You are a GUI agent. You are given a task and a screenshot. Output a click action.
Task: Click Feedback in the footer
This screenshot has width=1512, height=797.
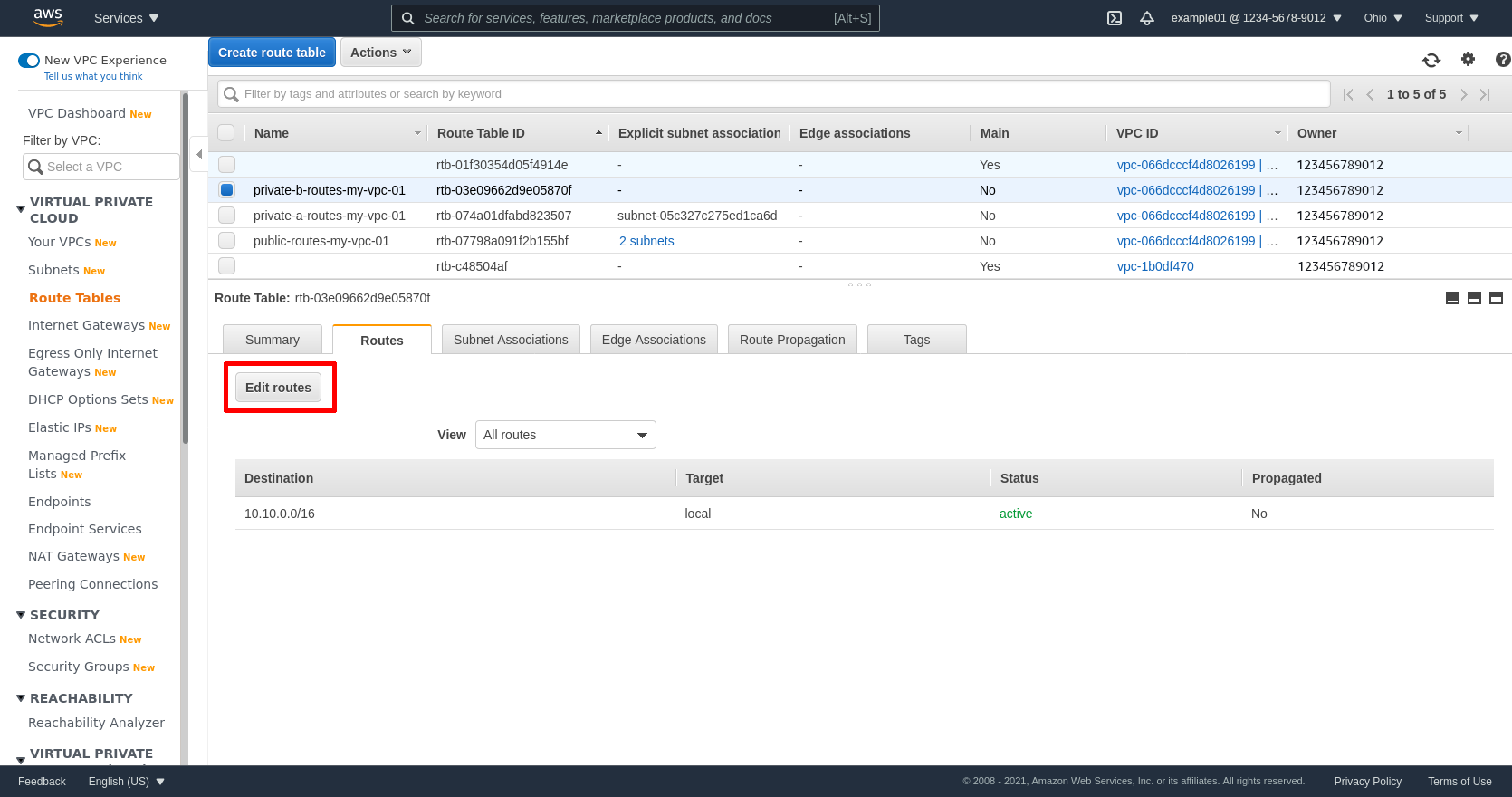pos(42,782)
